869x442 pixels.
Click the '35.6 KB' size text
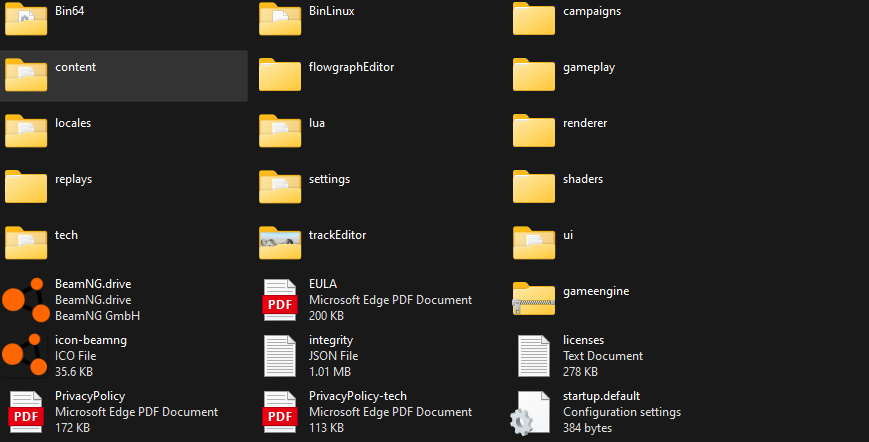(73, 372)
